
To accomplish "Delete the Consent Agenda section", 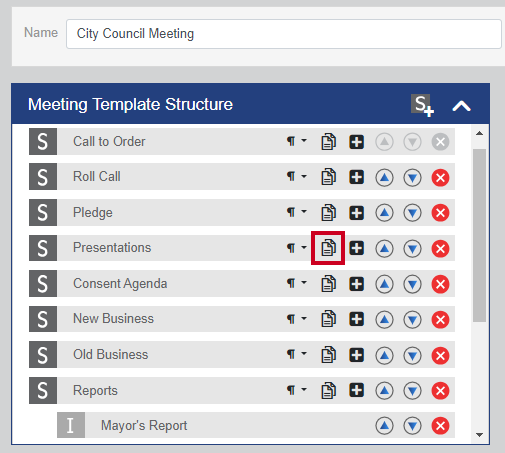I will [x=440, y=284].
